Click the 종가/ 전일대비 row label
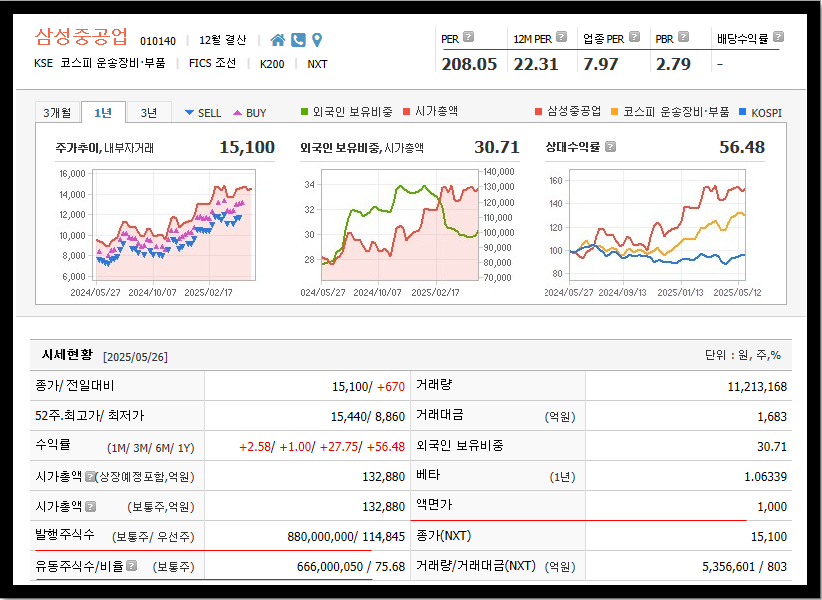 74,386
